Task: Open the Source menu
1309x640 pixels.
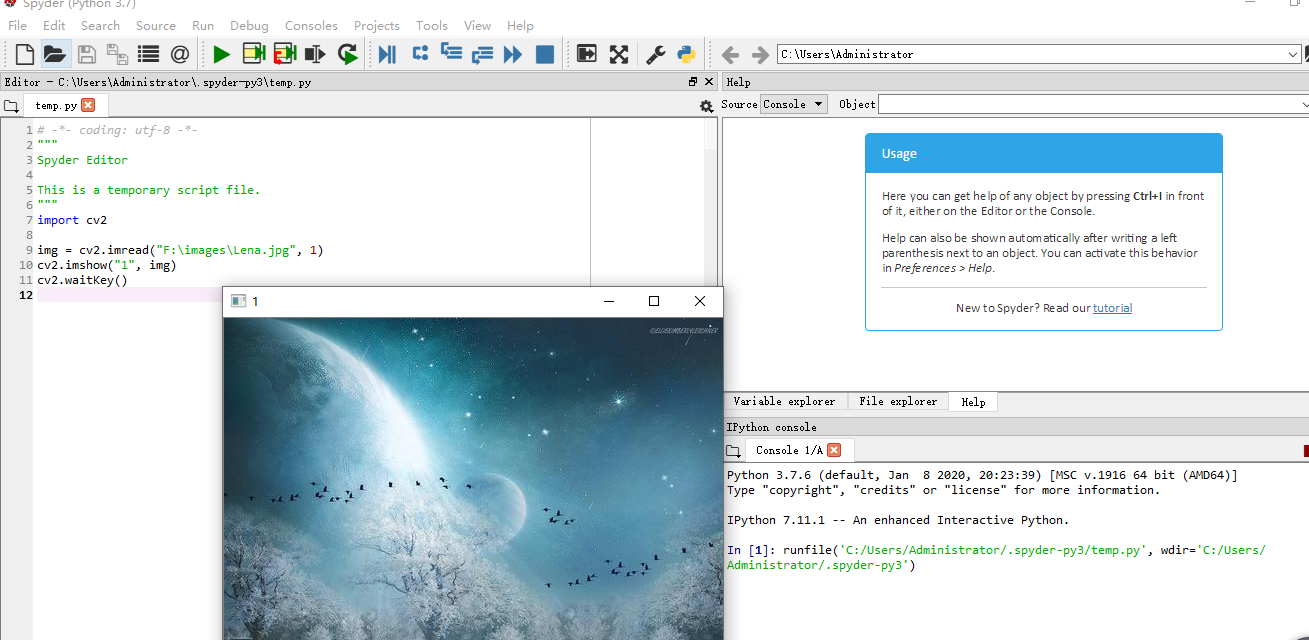Action: pos(156,25)
